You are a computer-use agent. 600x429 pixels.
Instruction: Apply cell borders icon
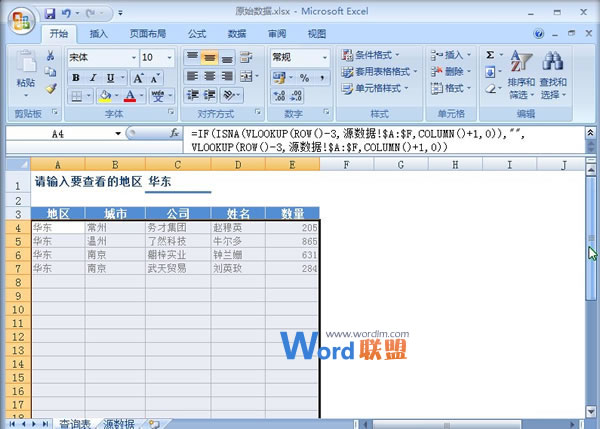77,96
